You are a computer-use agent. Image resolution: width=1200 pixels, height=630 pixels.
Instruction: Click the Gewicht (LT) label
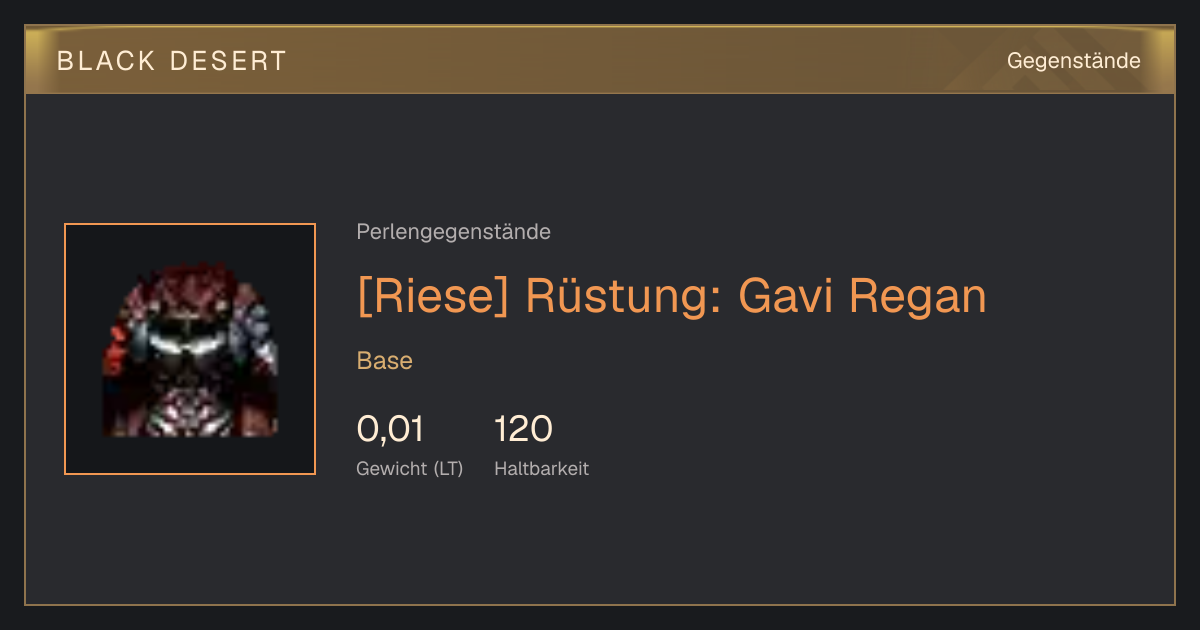[410, 469]
